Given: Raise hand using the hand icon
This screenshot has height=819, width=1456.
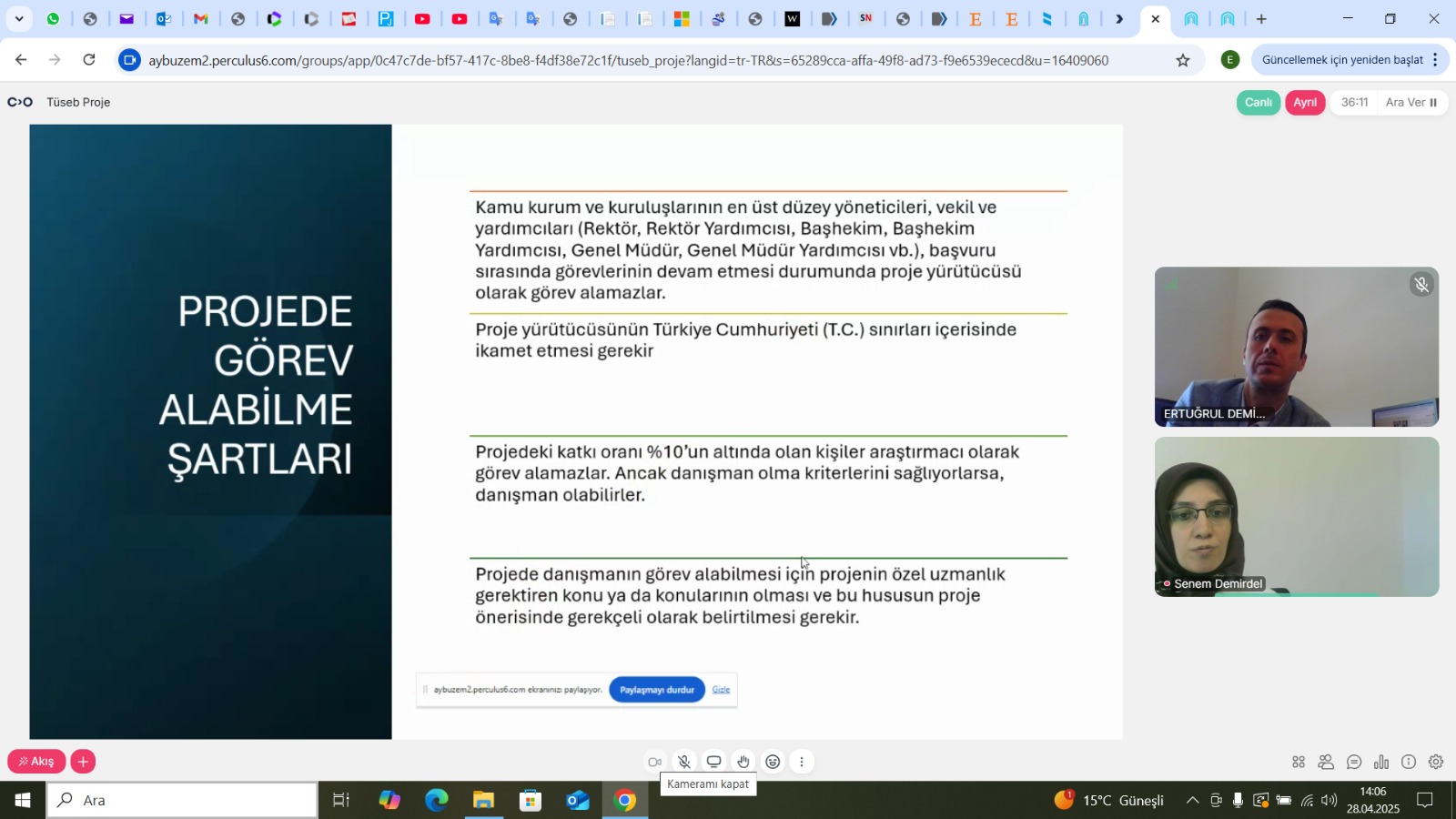Looking at the screenshot, I should pyautogui.click(x=743, y=762).
